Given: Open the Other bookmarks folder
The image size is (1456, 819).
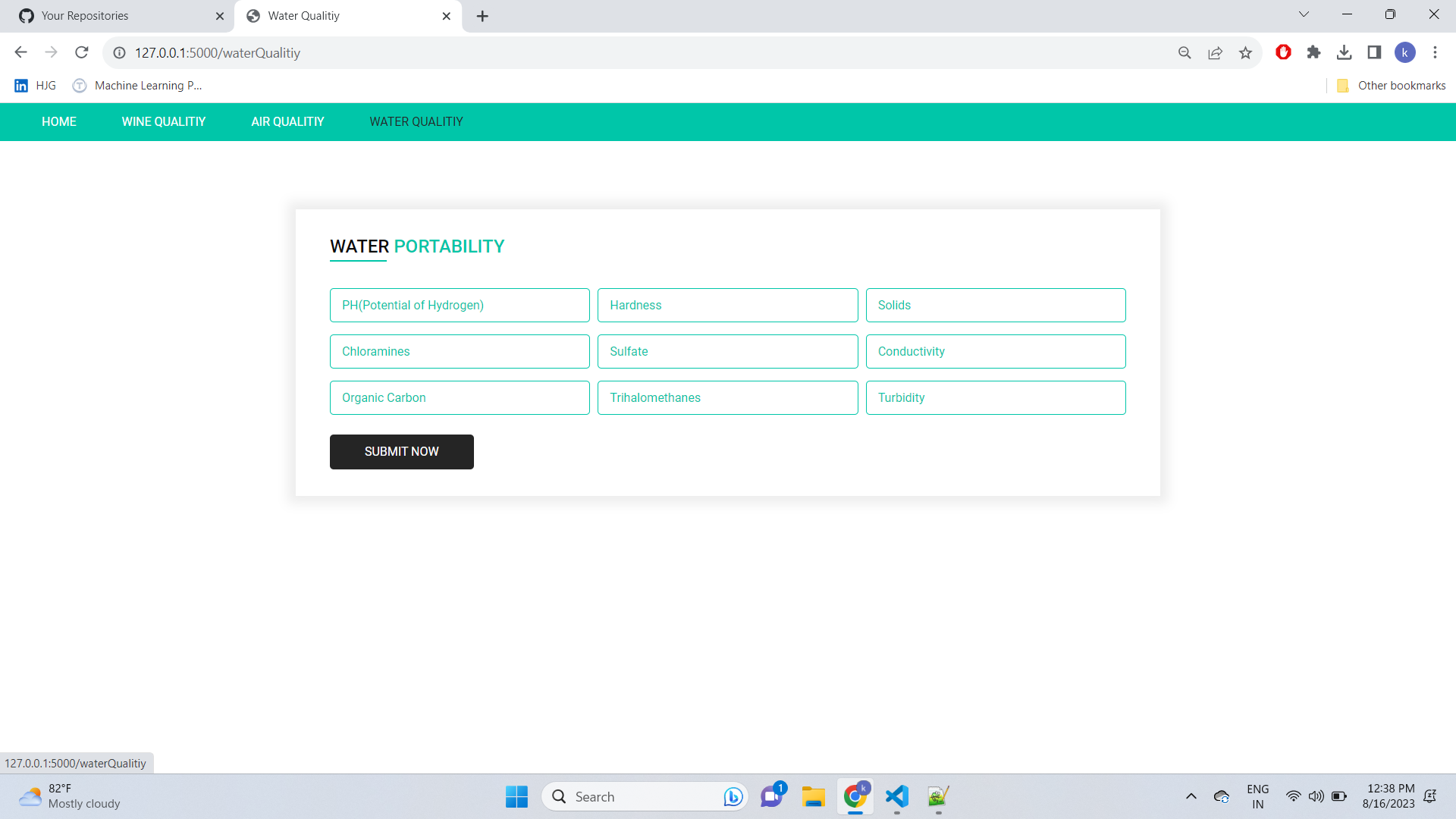Looking at the screenshot, I should pyautogui.click(x=1392, y=85).
